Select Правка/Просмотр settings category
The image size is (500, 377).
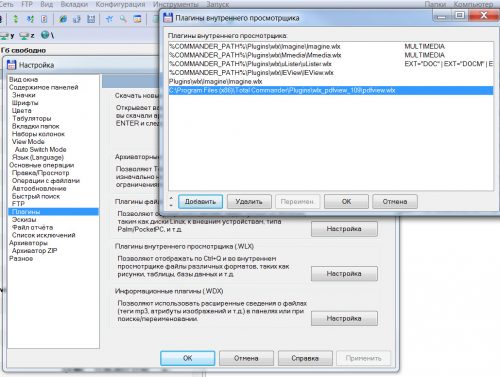(x=41, y=173)
